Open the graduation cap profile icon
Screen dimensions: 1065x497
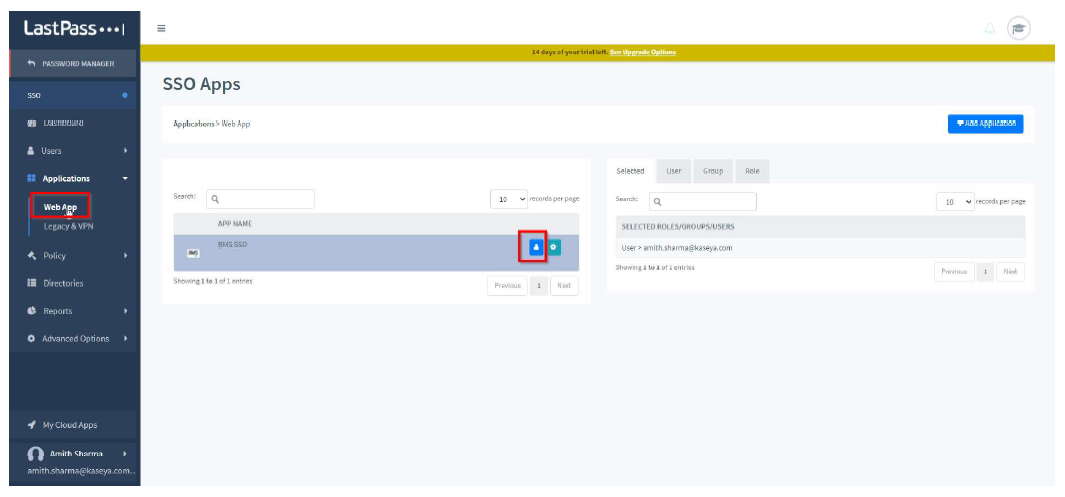(1018, 29)
